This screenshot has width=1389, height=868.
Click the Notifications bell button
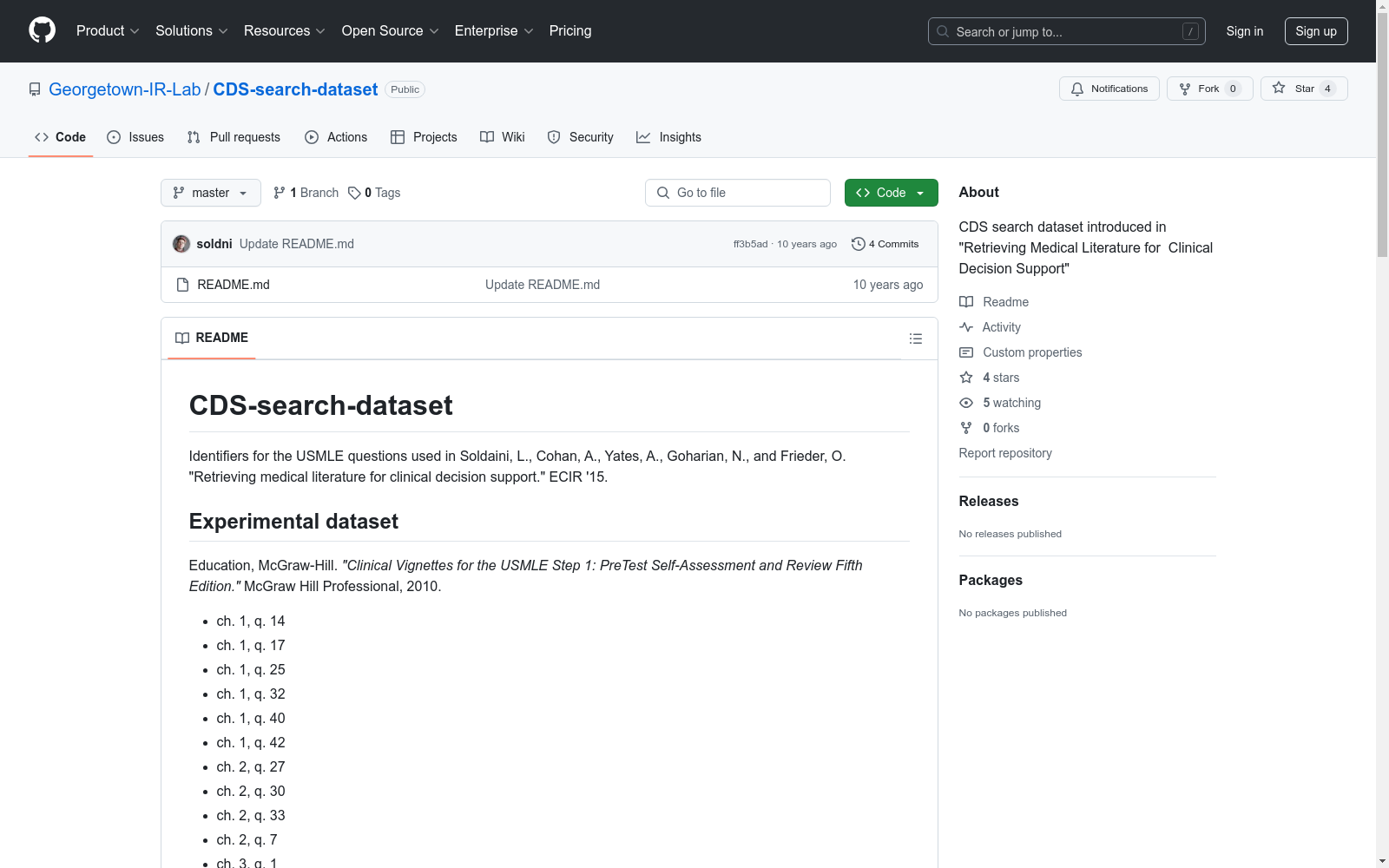click(x=1109, y=89)
